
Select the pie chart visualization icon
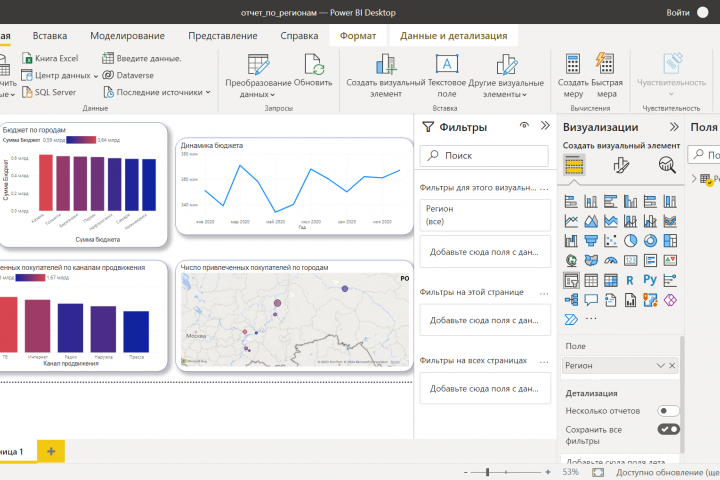pos(630,241)
